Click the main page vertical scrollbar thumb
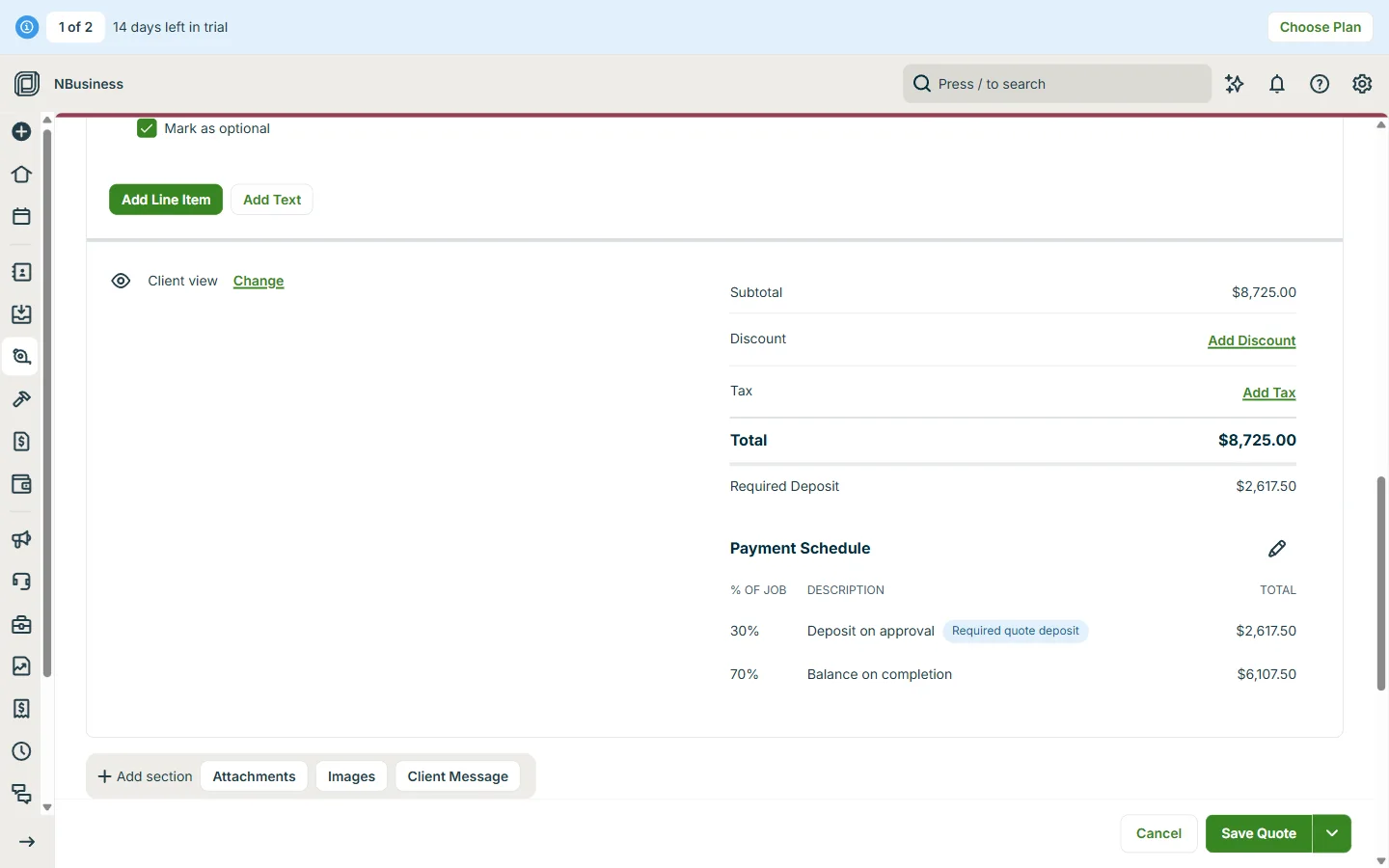Viewport: 1389px width, 868px height. pyautogui.click(x=1381, y=583)
